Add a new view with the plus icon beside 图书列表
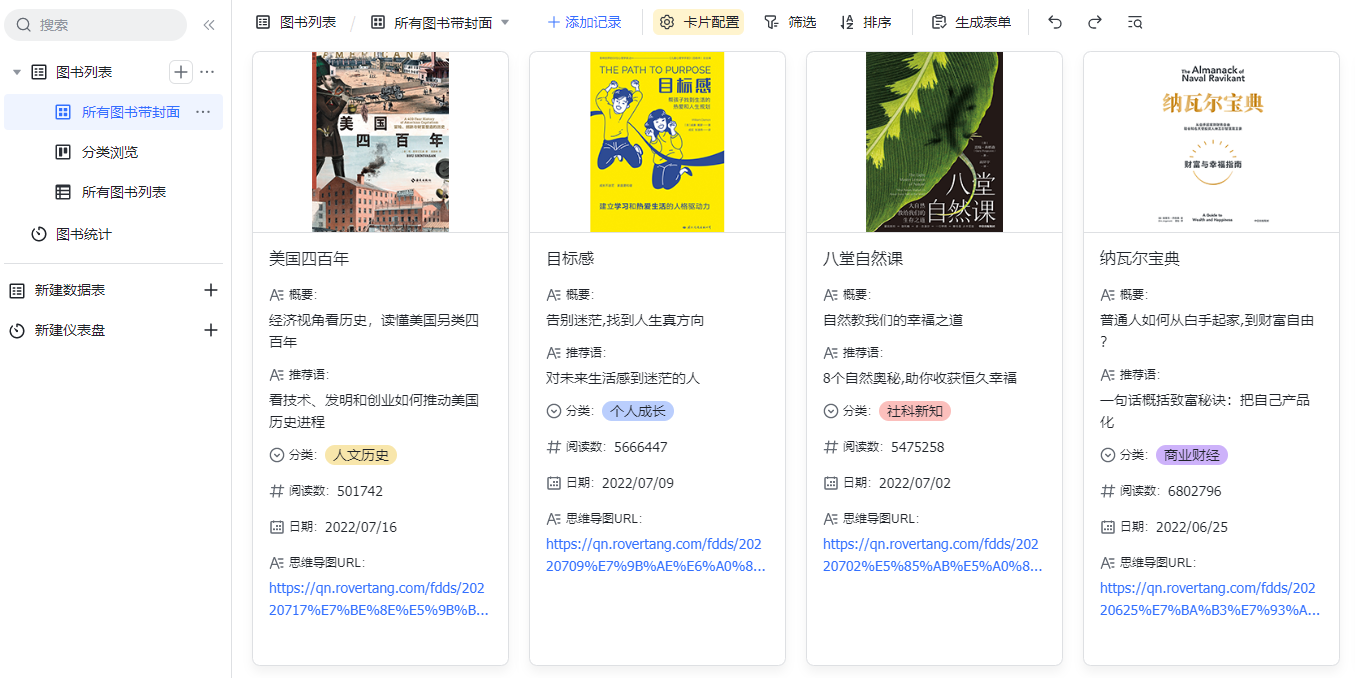 (180, 71)
